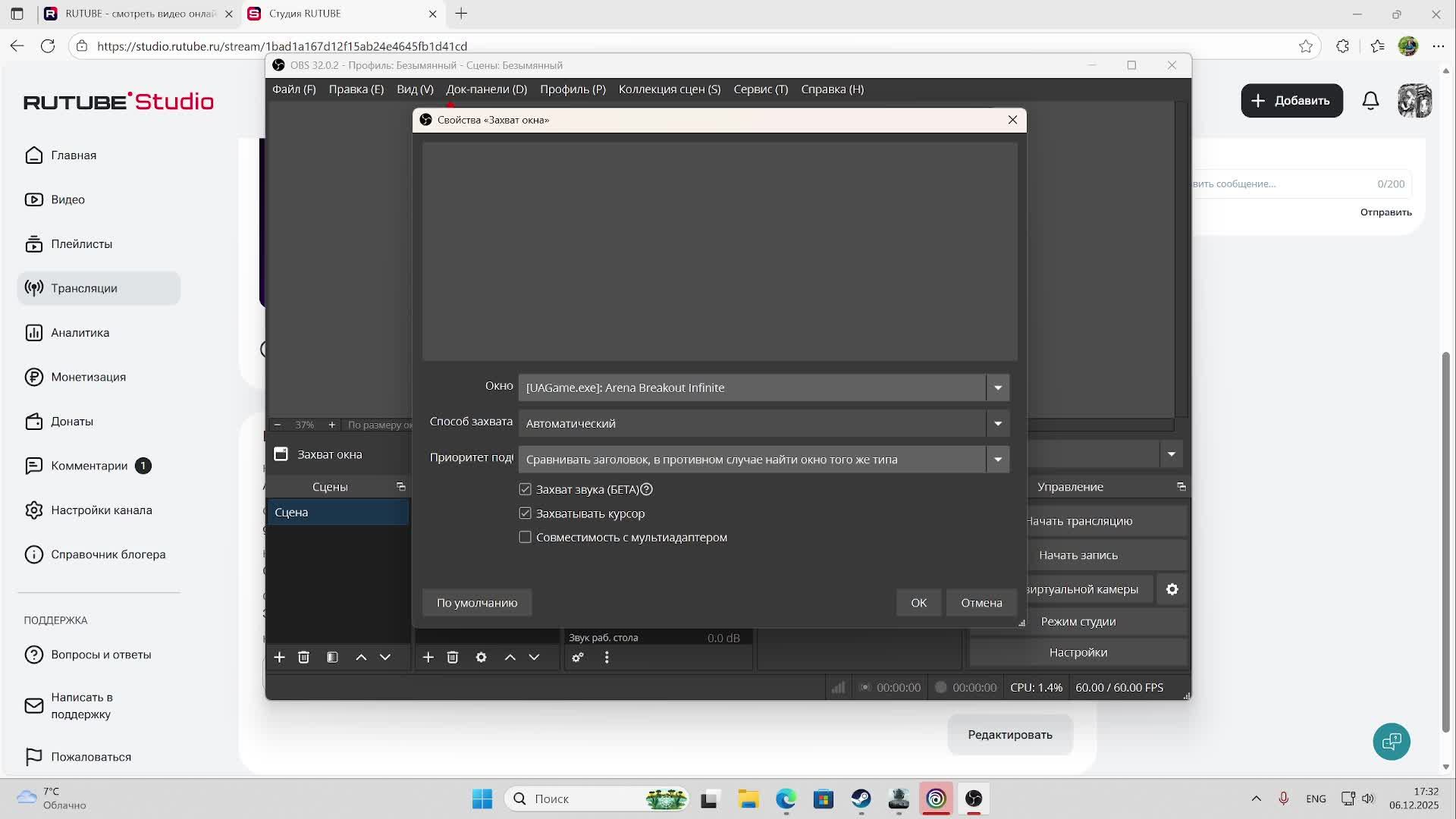The image size is (1456, 819).
Task: Click the remove scene trash icon
Action: [303, 657]
